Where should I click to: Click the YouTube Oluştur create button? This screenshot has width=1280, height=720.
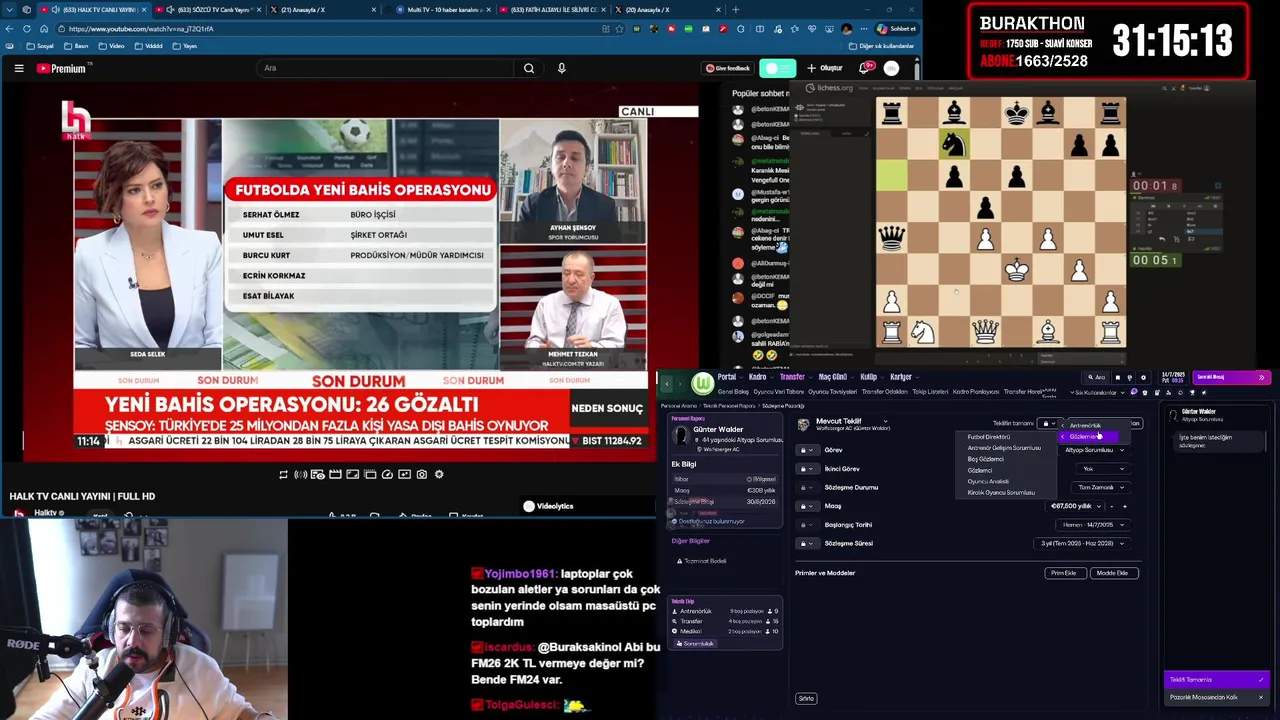click(825, 68)
